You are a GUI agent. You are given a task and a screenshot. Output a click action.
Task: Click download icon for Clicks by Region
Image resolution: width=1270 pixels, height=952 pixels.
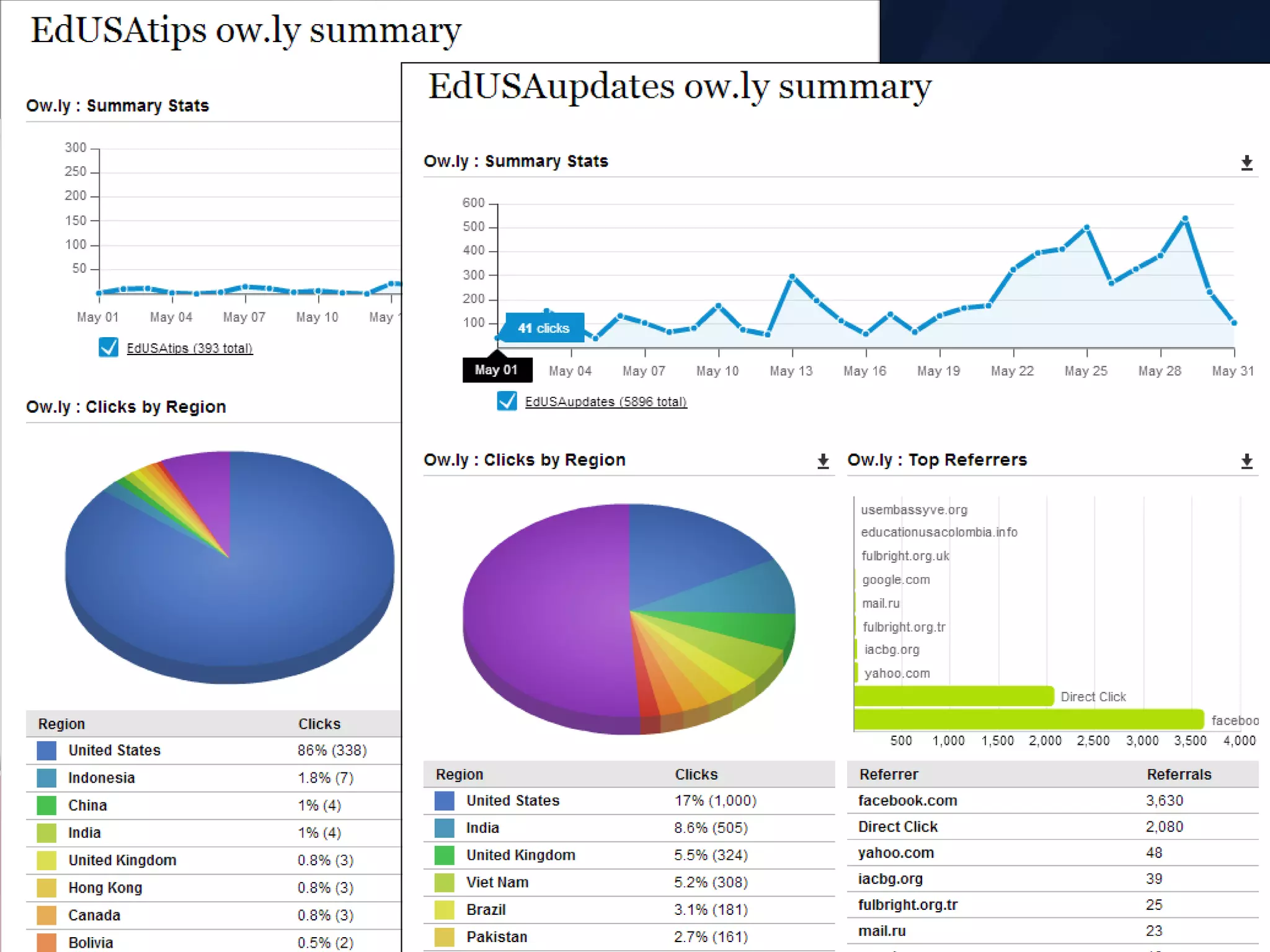[x=823, y=461]
